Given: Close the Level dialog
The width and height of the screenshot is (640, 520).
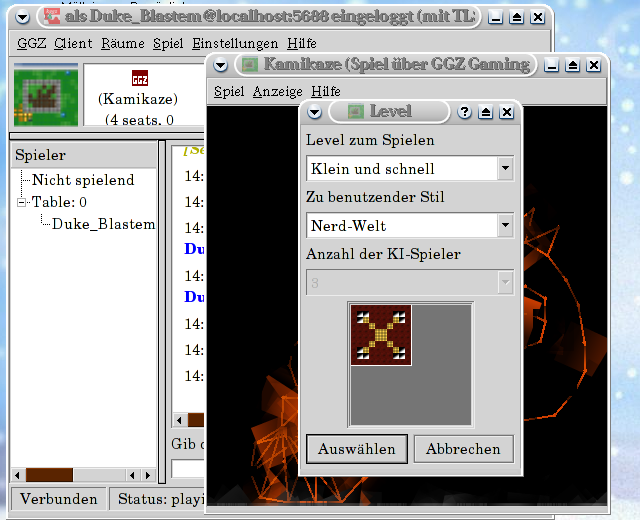Looking at the screenshot, I should 507,112.
